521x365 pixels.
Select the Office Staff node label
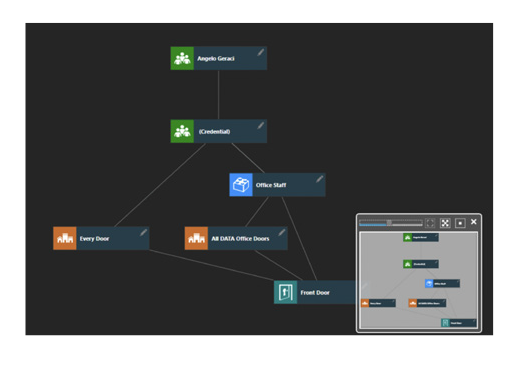(271, 185)
